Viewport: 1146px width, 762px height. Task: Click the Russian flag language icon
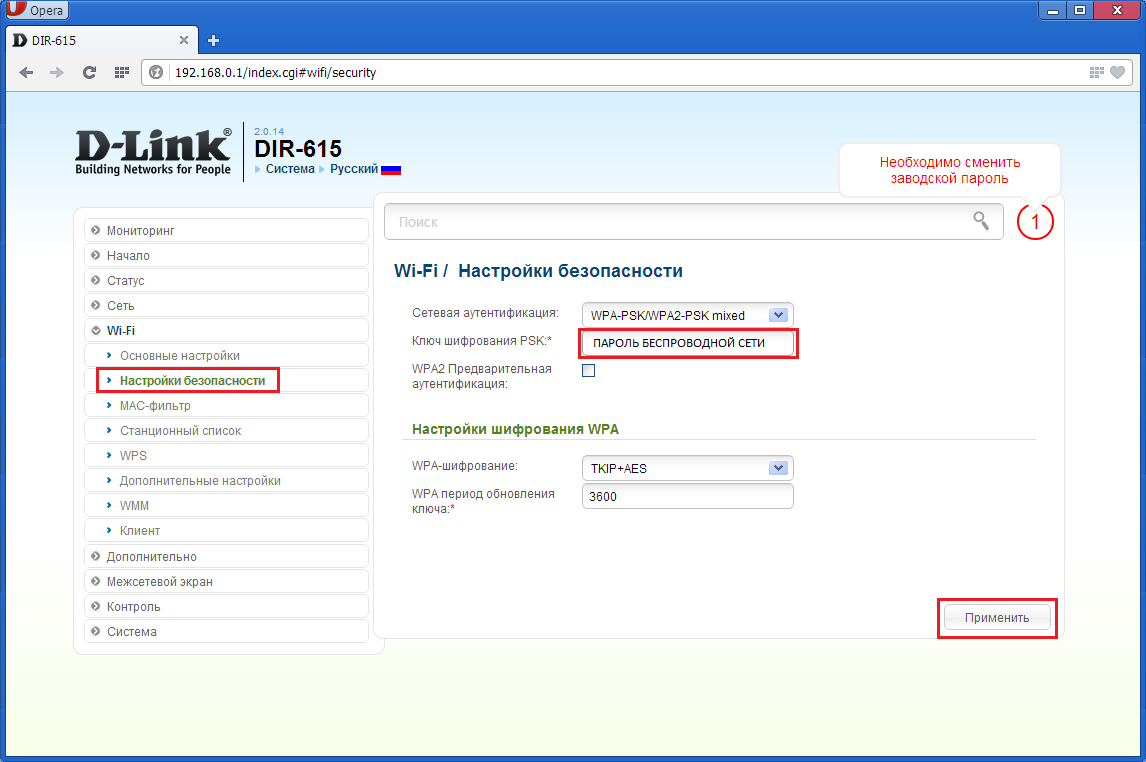(x=391, y=169)
